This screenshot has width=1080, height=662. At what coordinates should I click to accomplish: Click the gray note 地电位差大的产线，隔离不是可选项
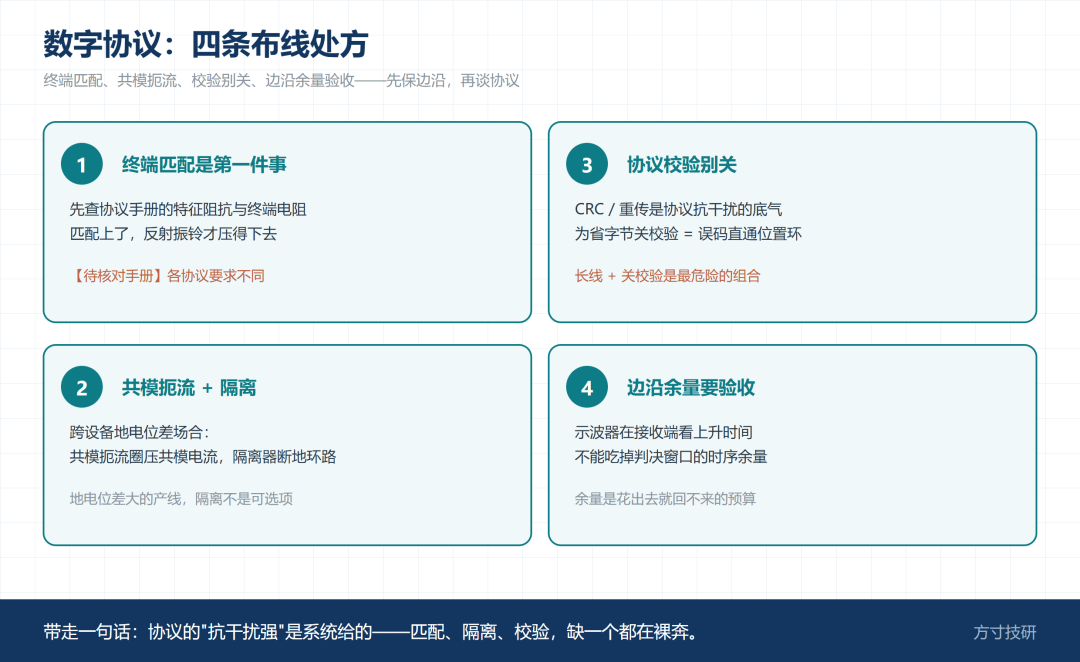[x=180, y=499]
